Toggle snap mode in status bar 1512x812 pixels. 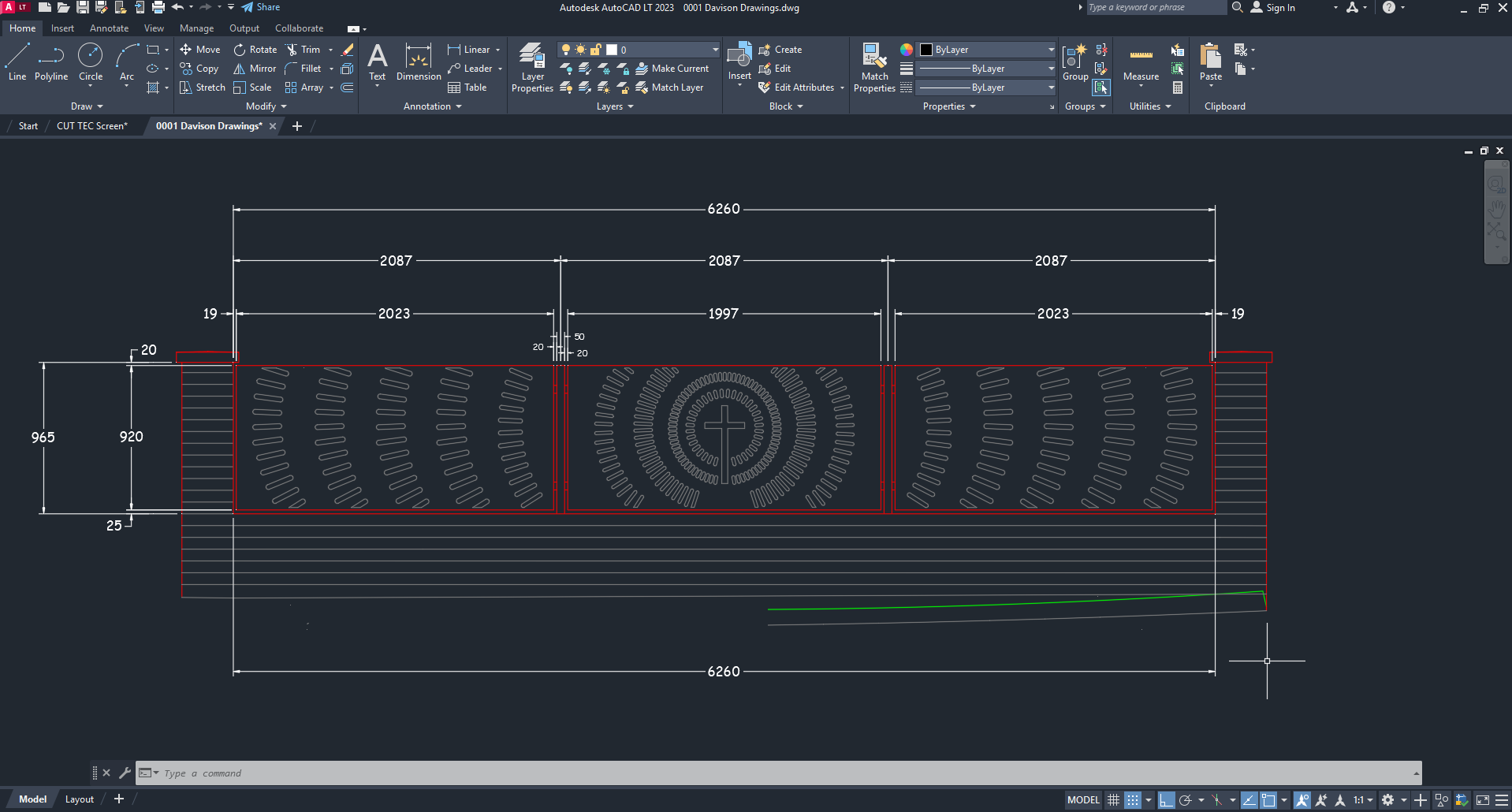pos(1132,800)
